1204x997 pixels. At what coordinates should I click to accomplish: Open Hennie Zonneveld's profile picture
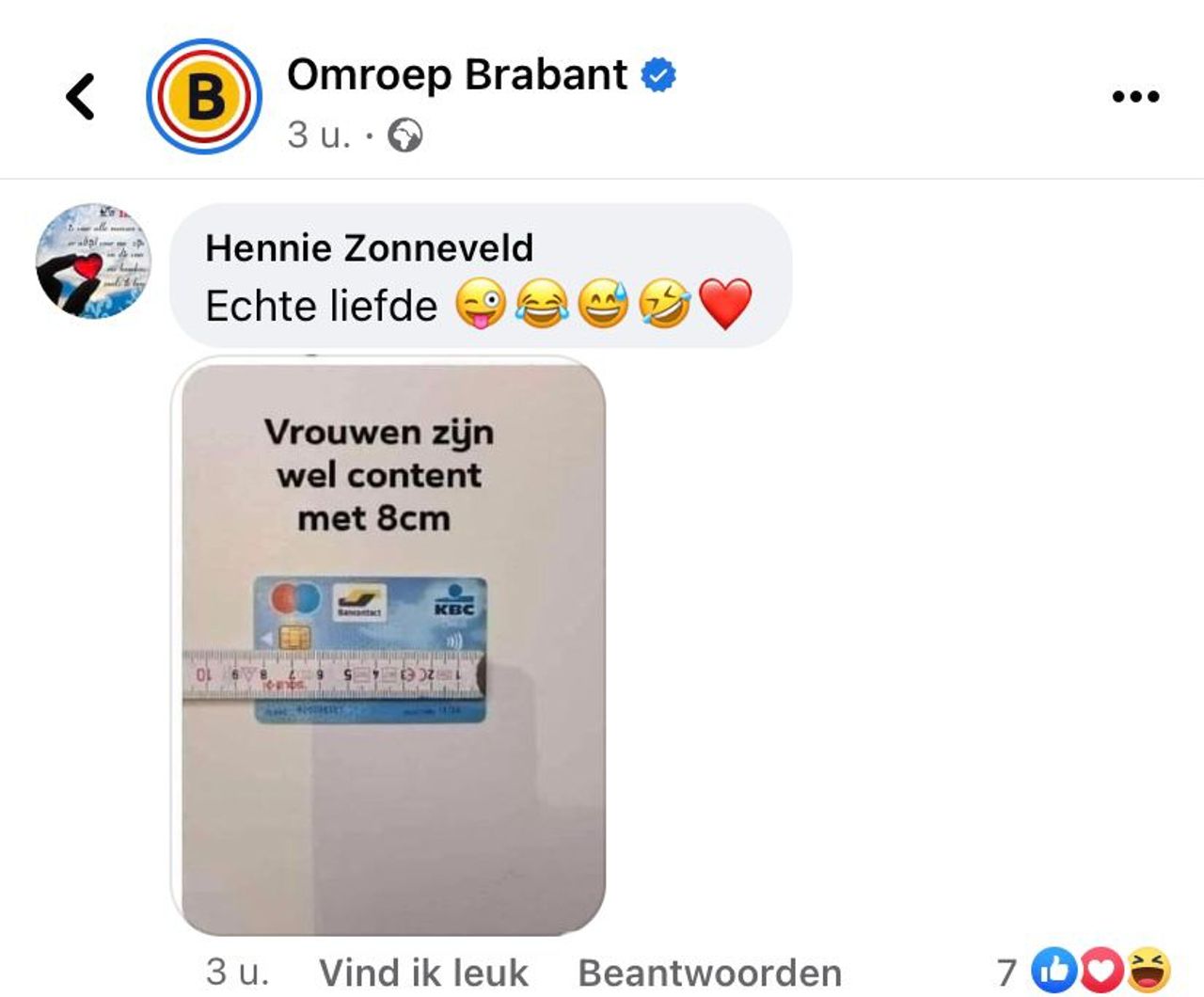[93, 261]
